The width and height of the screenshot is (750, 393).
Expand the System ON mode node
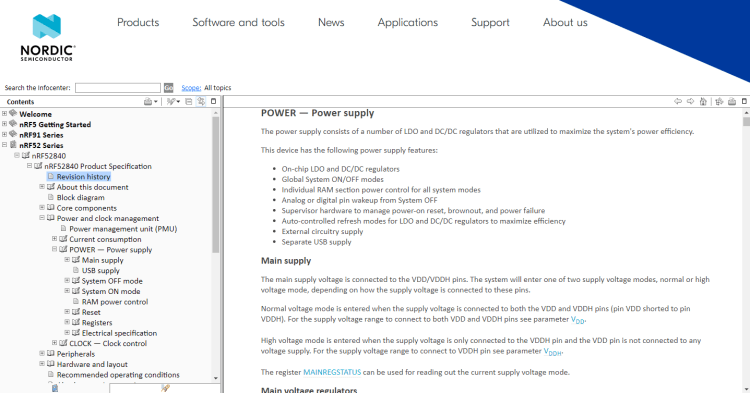67,291
